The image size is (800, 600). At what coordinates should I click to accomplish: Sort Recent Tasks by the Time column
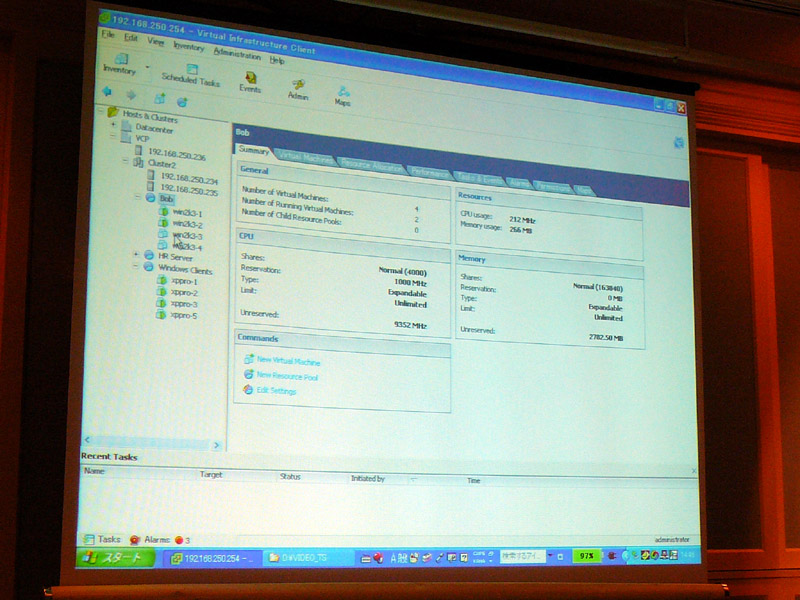coord(473,481)
